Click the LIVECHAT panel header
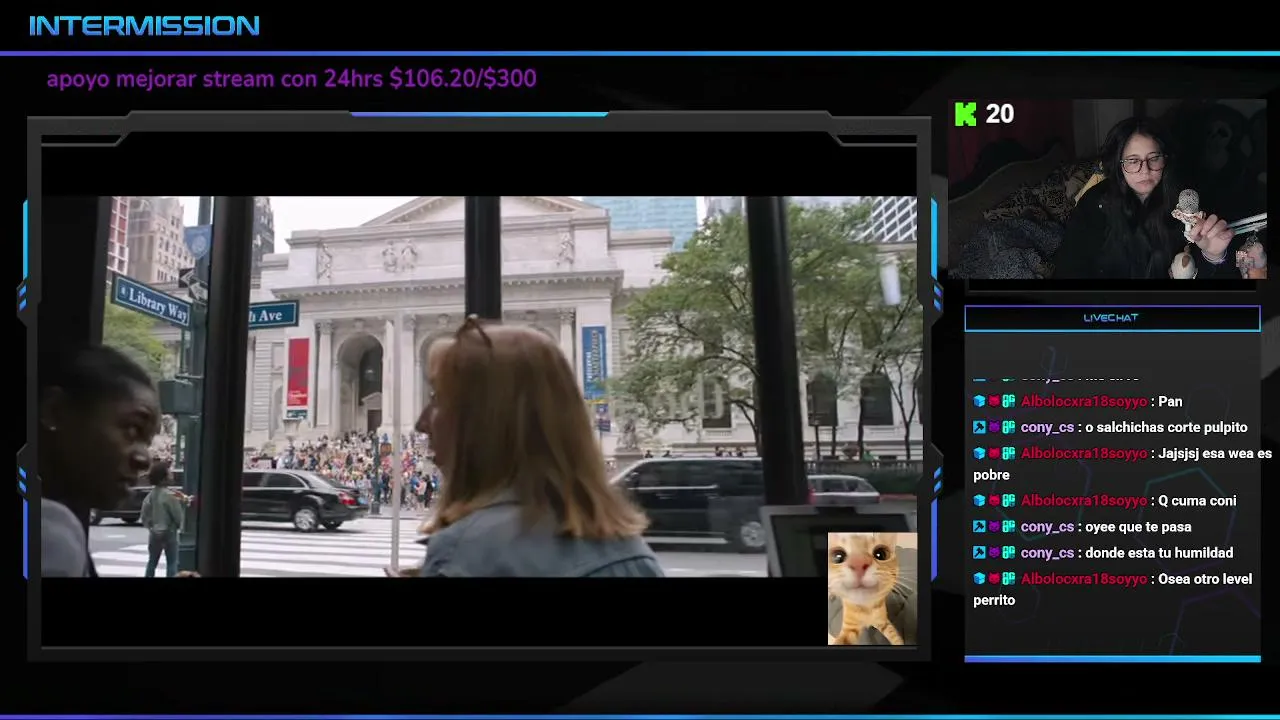Screen dimensions: 1280x720 (1112, 318)
